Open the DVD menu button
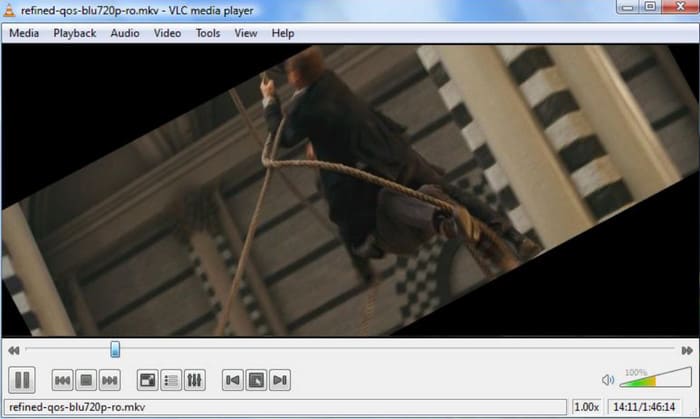Screen dimensions: 700x419 [x=256, y=380]
